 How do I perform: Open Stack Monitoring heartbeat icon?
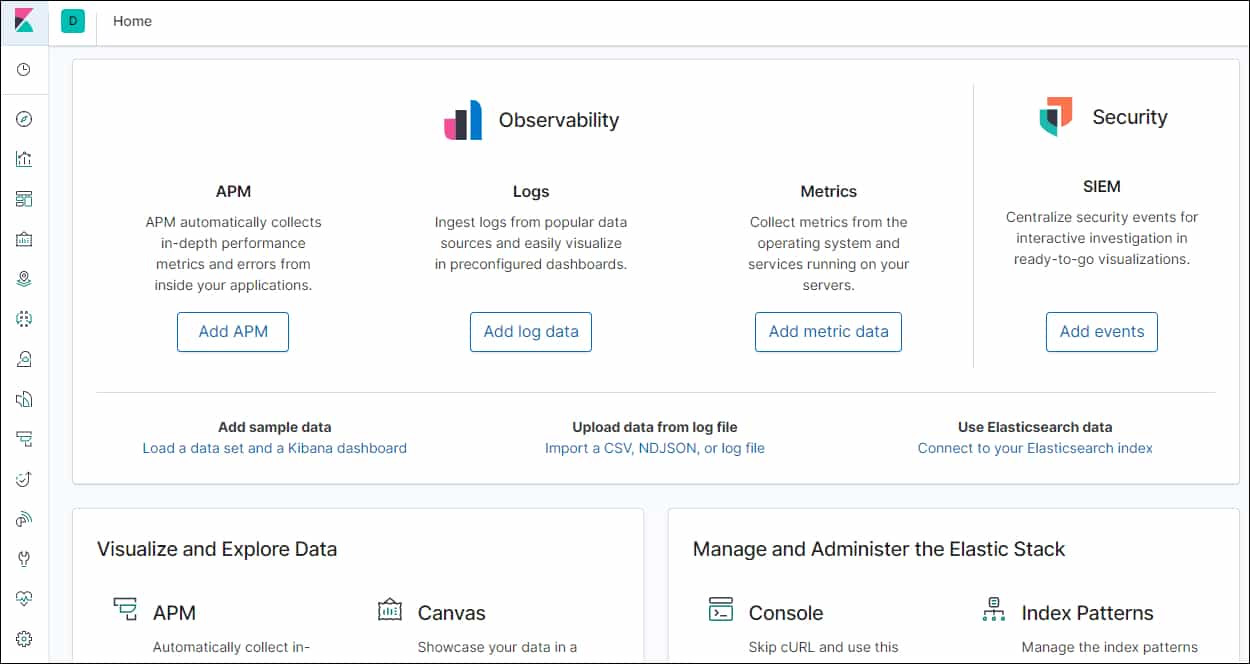[x=24, y=599]
